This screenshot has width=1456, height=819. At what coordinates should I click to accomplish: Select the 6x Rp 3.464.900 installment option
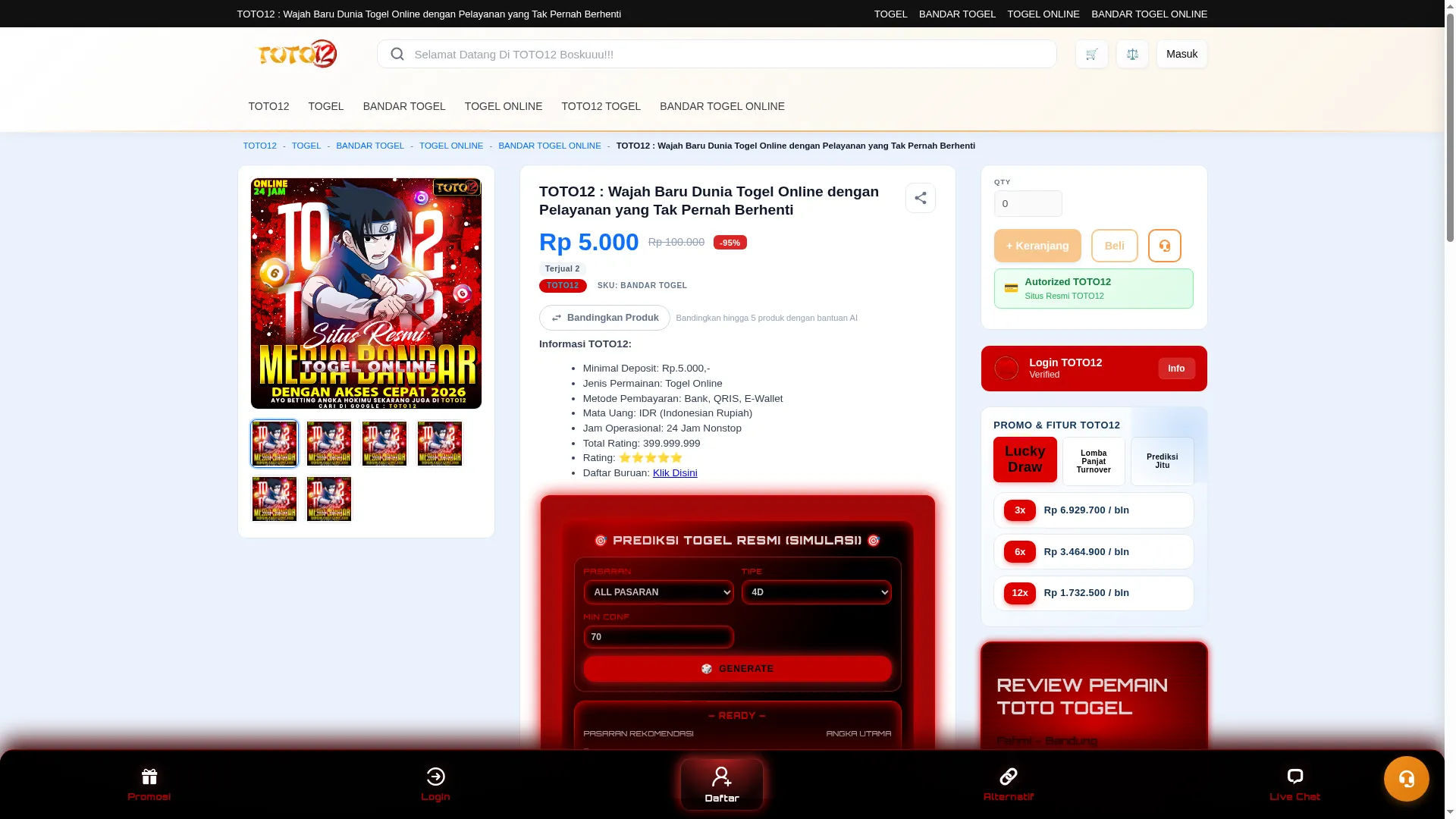[x=1094, y=552]
